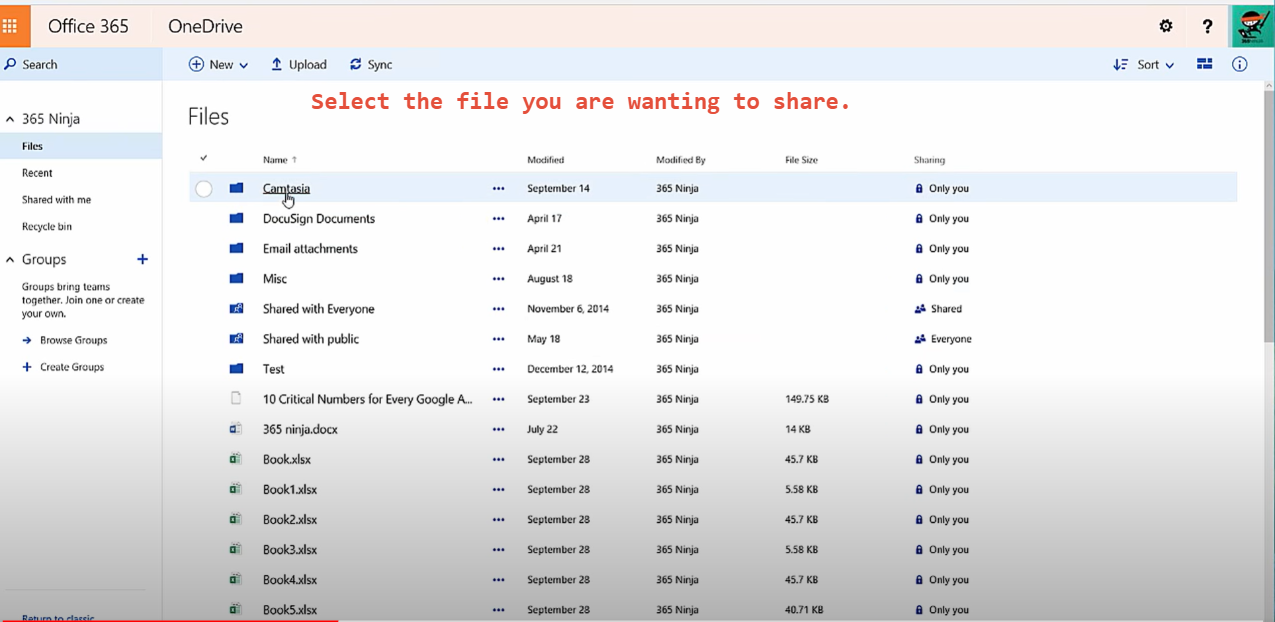Open Recycle bin in sidebar
The height and width of the screenshot is (622, 1275).
coord(47,227)
